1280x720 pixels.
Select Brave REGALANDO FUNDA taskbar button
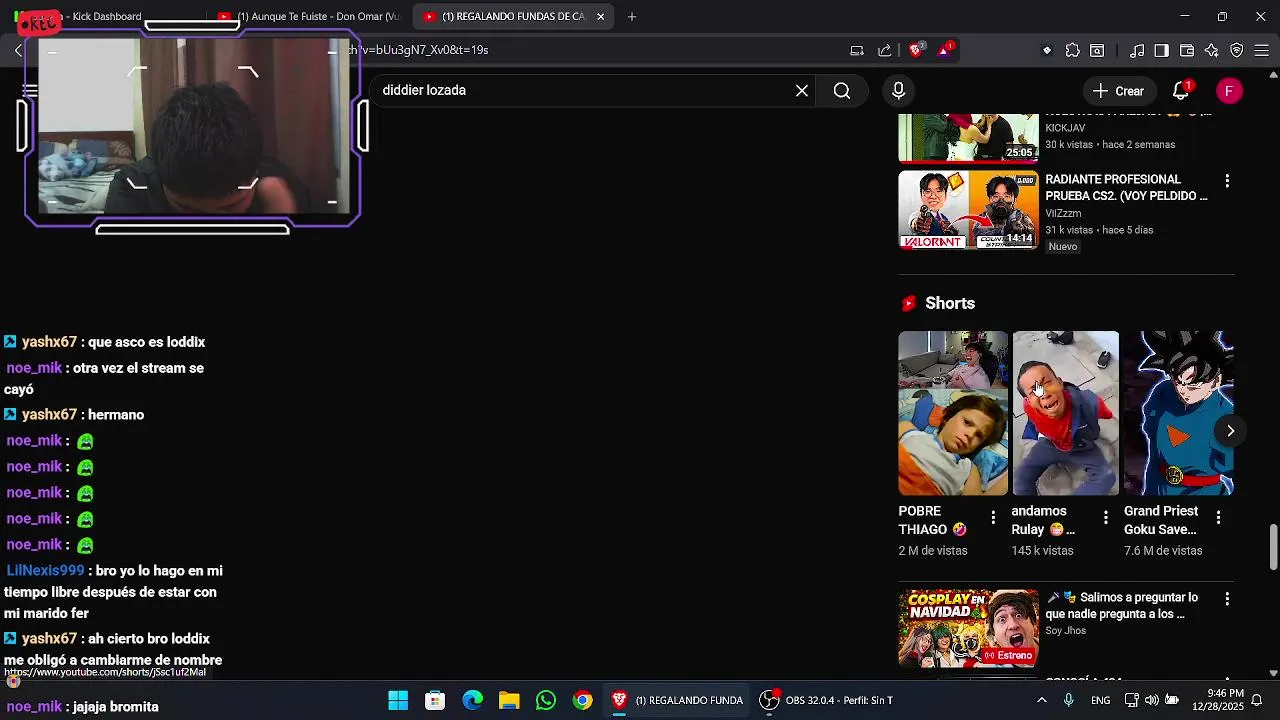click(677, 700)
